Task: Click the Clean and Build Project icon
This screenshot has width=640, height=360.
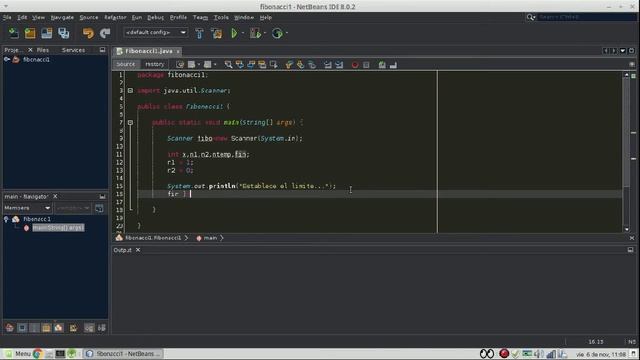Action: 217,33
